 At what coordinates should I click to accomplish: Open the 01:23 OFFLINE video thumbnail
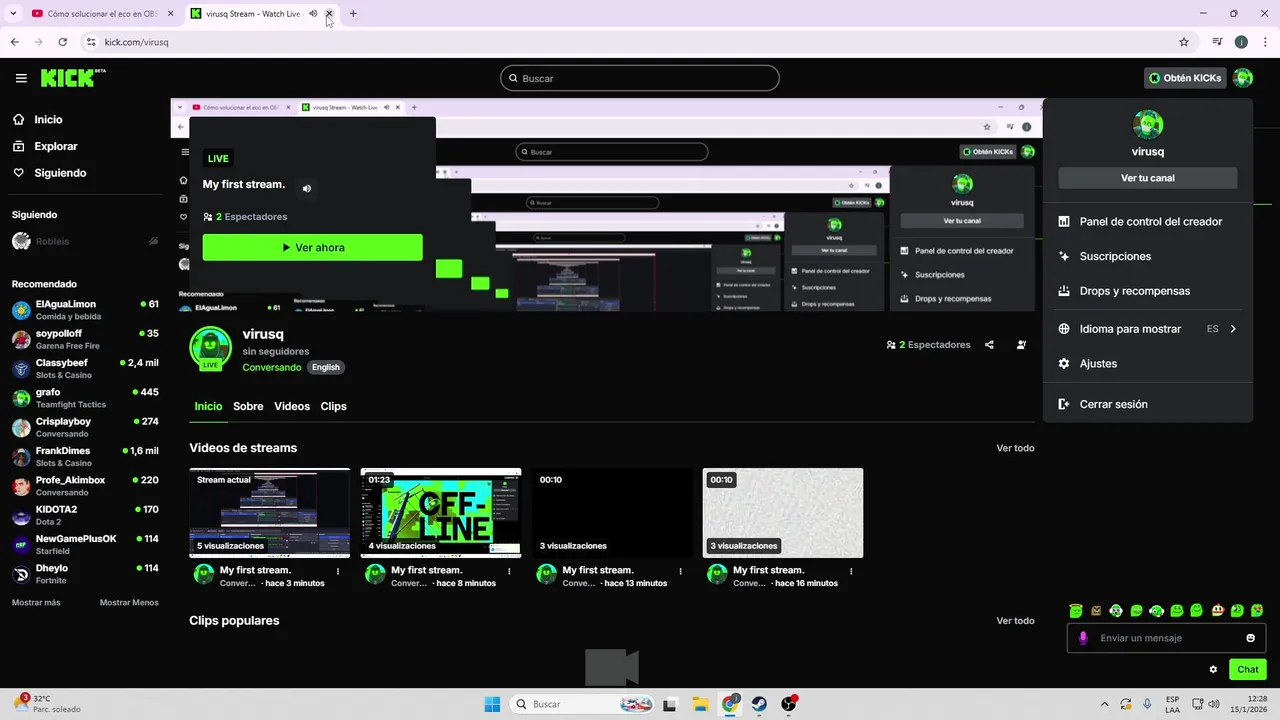pyautogui.click(x=441, y=513)
